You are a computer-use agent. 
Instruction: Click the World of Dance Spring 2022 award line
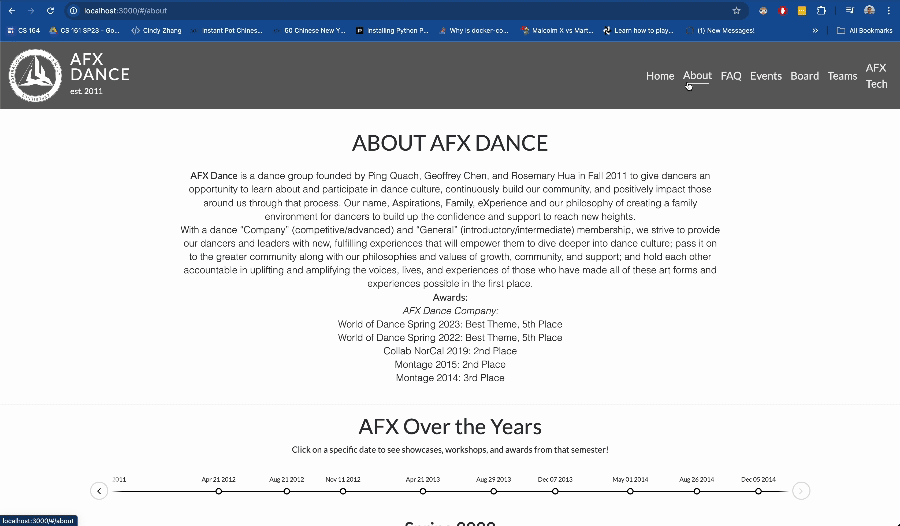pos(450,338)
